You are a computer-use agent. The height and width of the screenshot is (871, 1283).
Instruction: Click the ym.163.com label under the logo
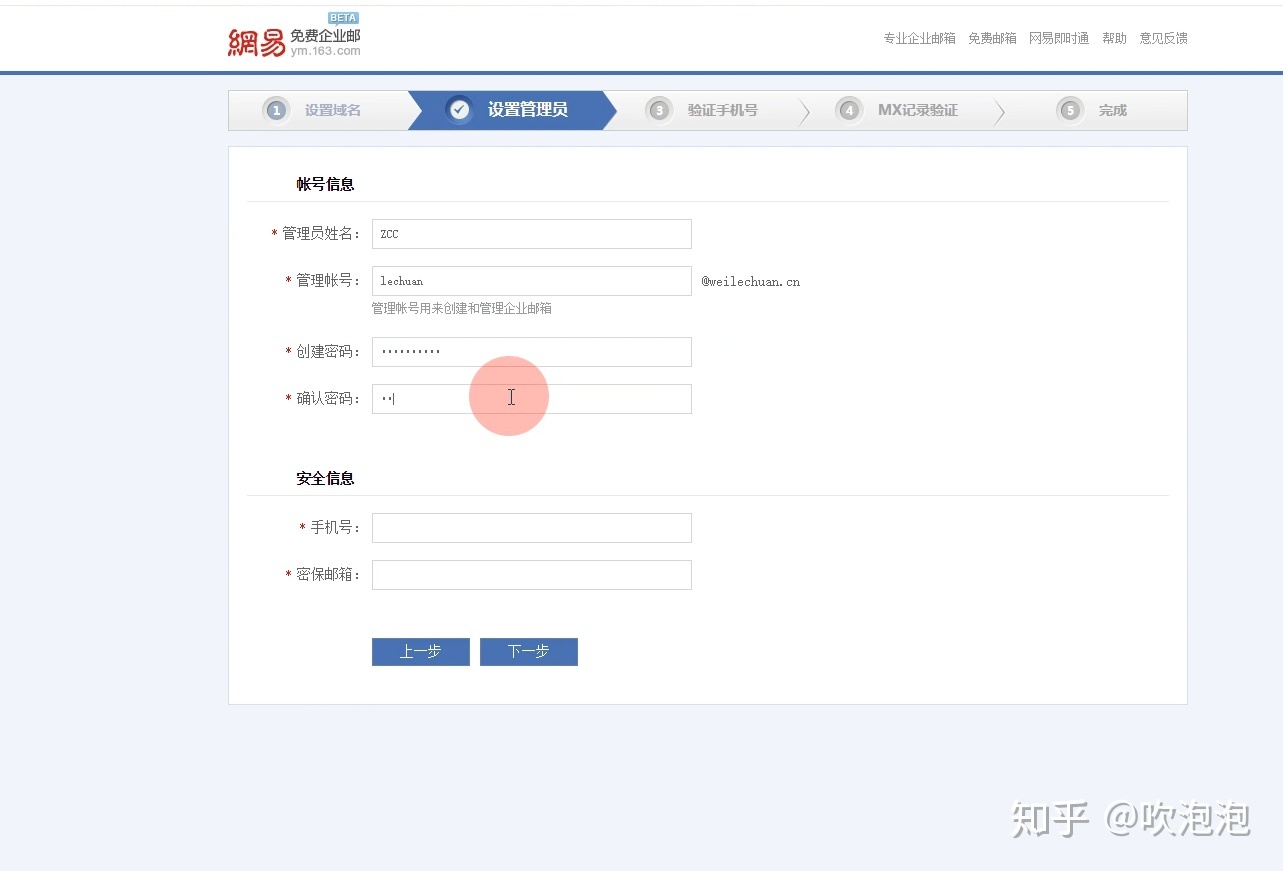pyautogui.click(x=325, y=50)
